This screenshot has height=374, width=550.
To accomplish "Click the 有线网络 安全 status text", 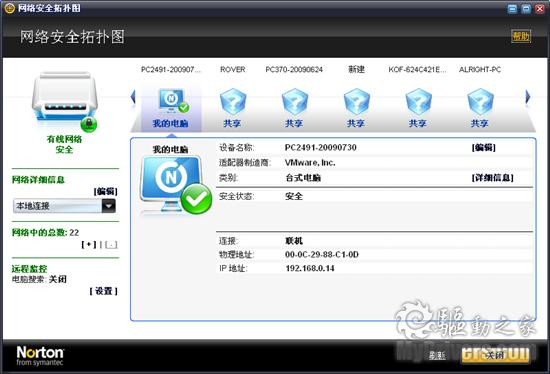I will click(64, 144).
